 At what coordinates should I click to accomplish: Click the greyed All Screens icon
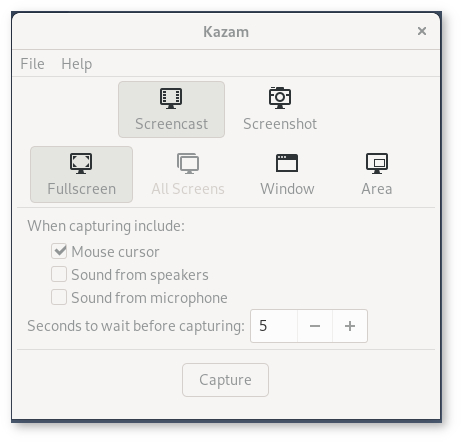(188, 163)
